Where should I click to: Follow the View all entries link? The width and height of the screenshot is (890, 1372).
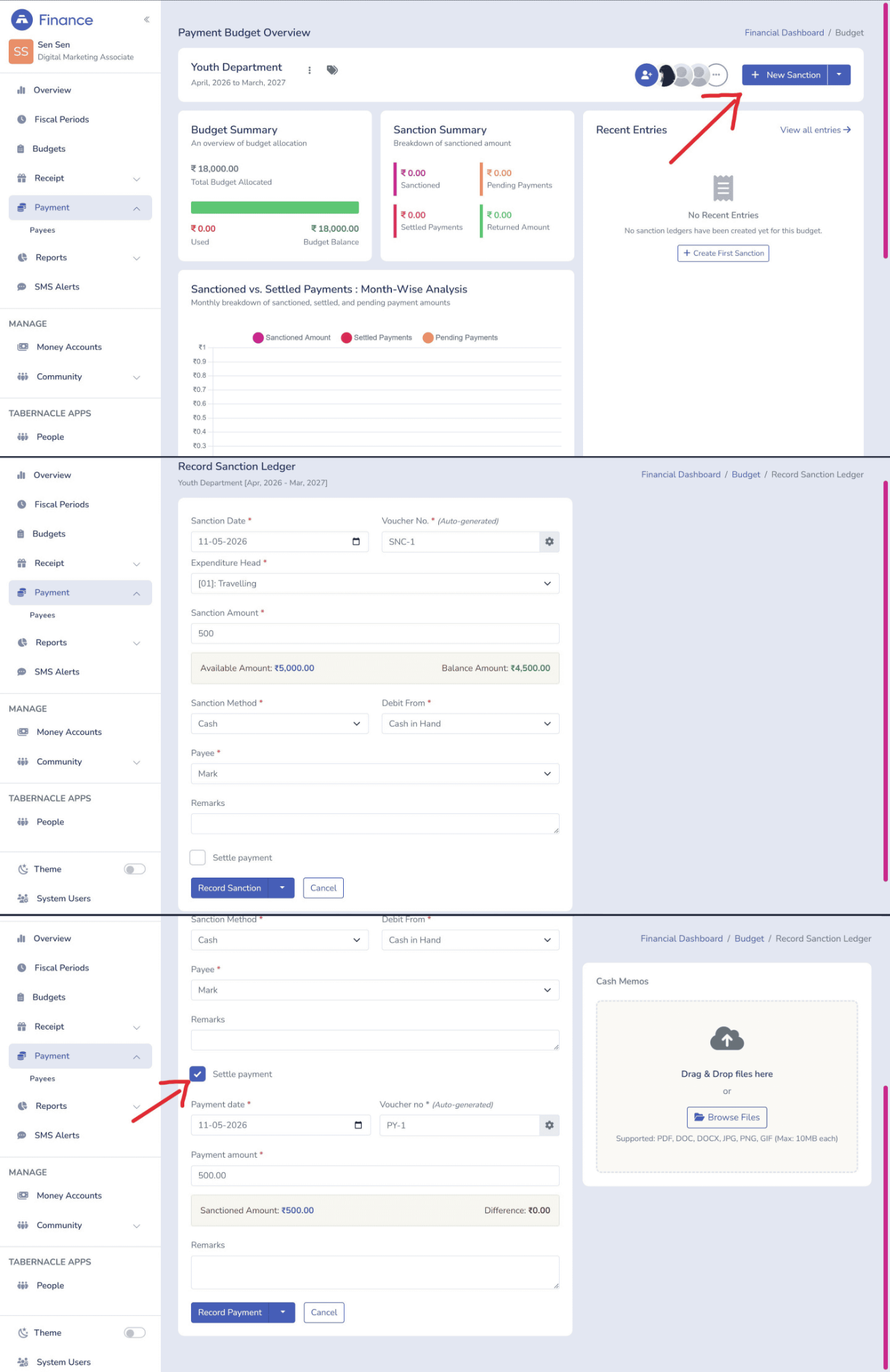coord(815,130)
